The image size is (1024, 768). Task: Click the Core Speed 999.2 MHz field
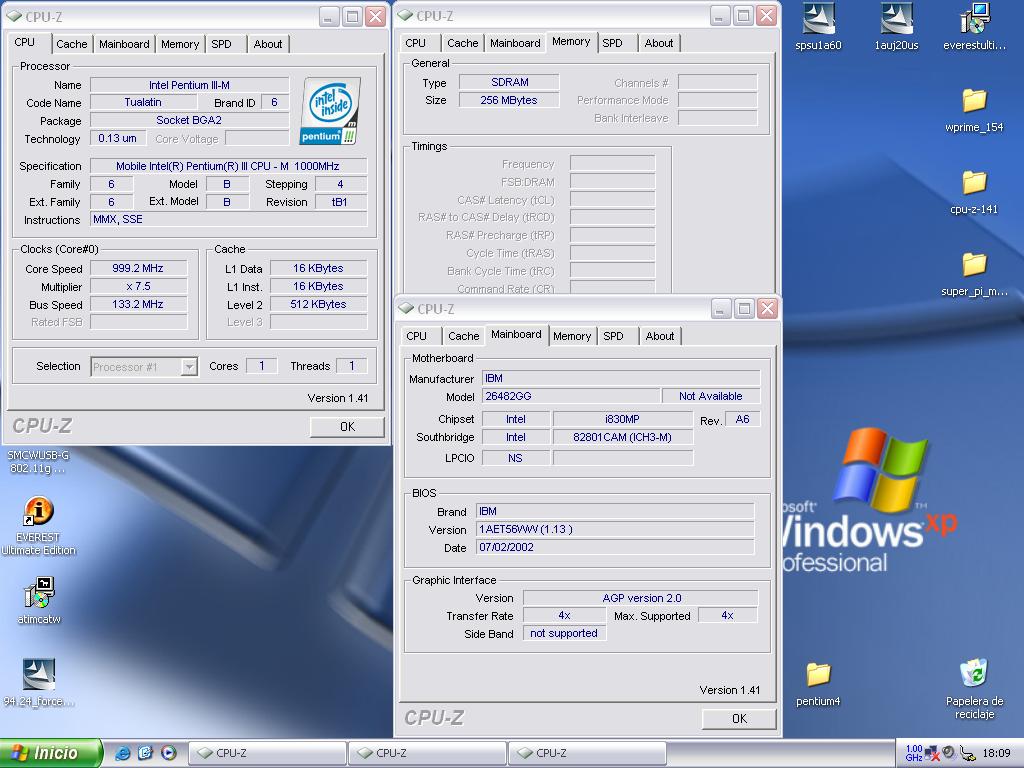(138, 268)
